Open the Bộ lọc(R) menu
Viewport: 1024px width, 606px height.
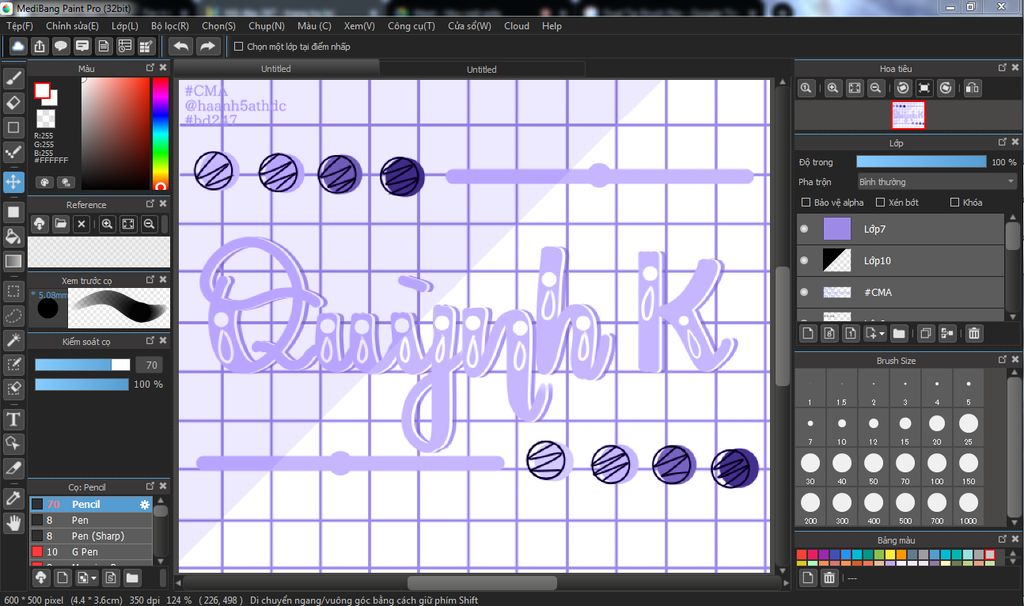(170, 25)
